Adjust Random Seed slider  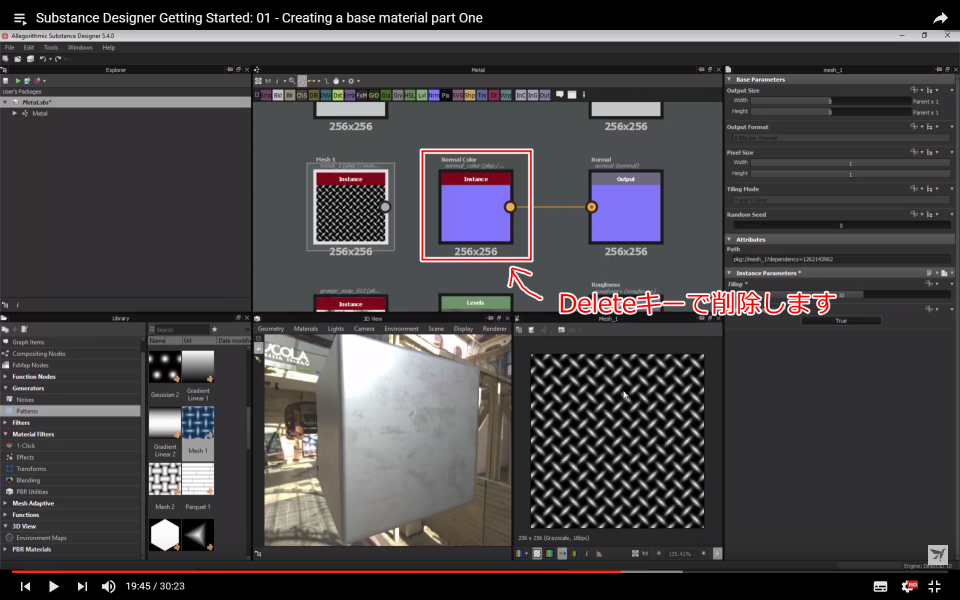pos(841,225)
